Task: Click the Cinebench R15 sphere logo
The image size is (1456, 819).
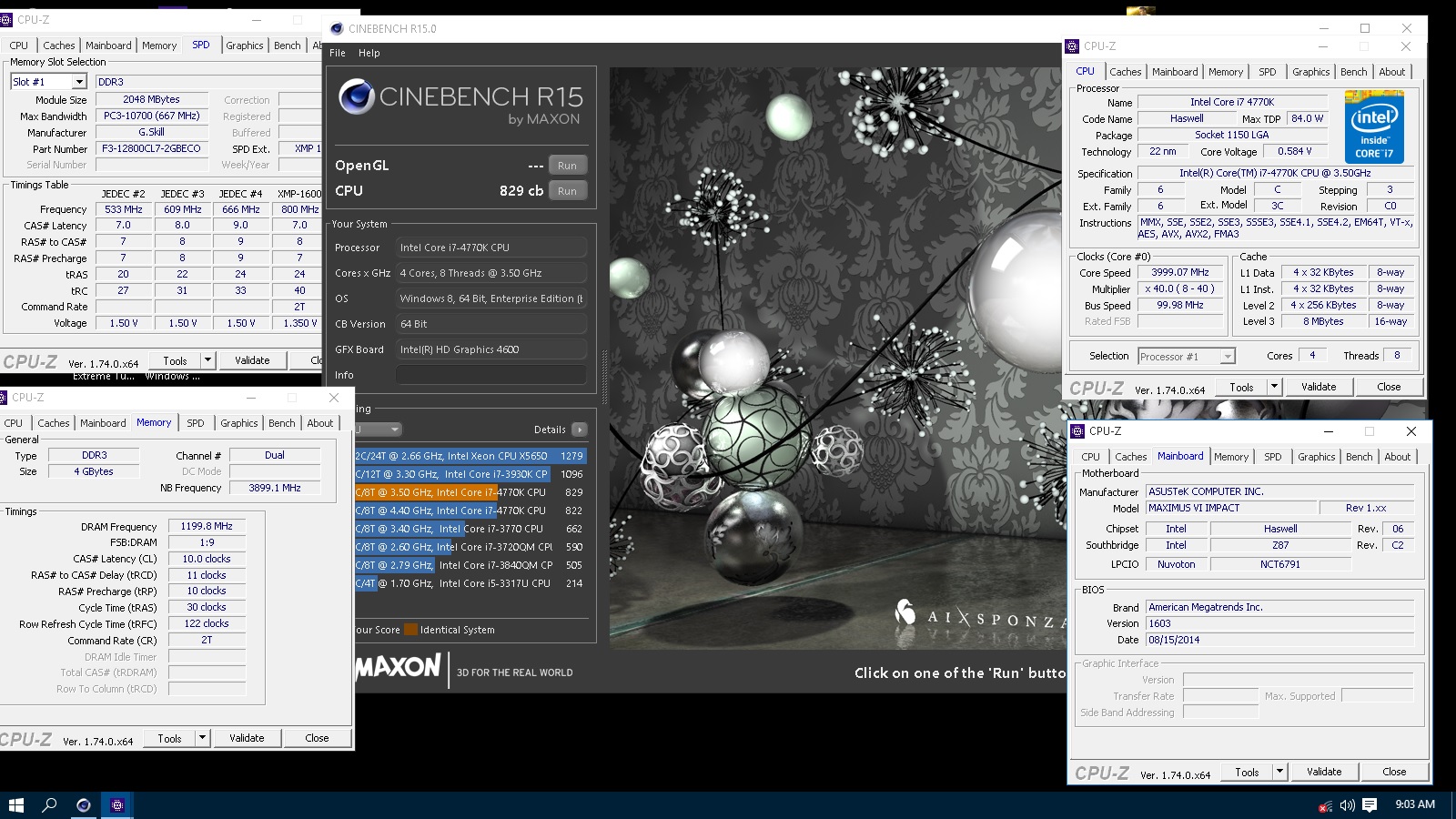Action: (x=356, y=96)
